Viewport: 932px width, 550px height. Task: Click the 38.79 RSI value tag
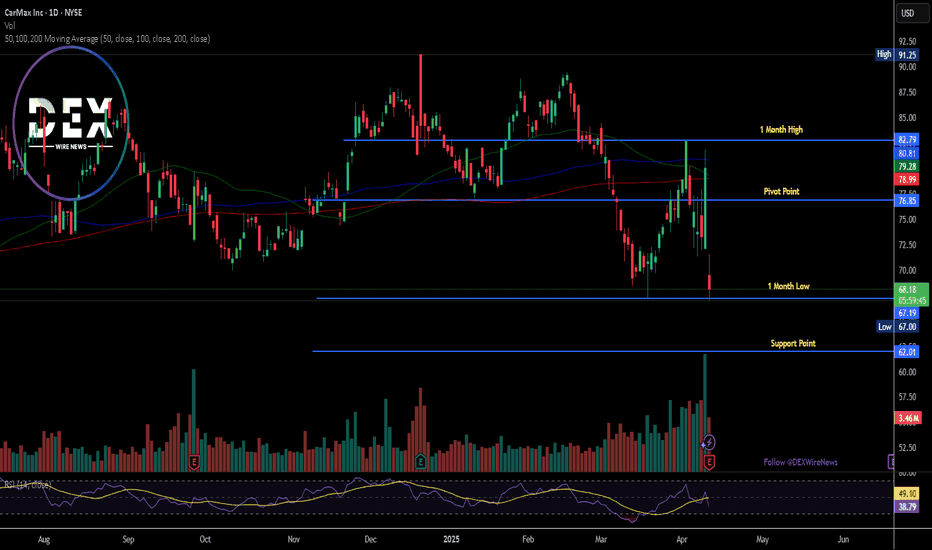point(907,507)
